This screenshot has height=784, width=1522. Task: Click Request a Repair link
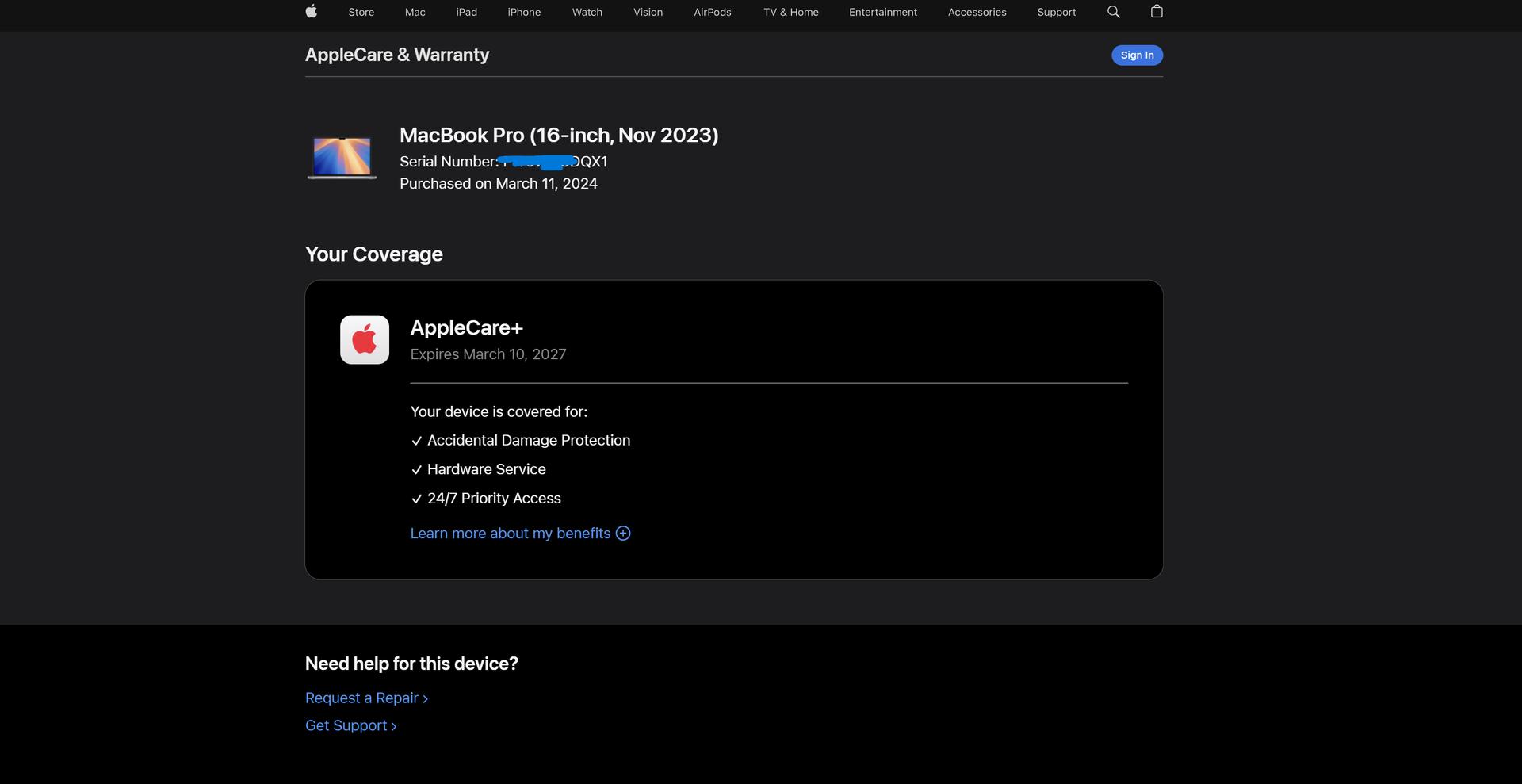366,698
